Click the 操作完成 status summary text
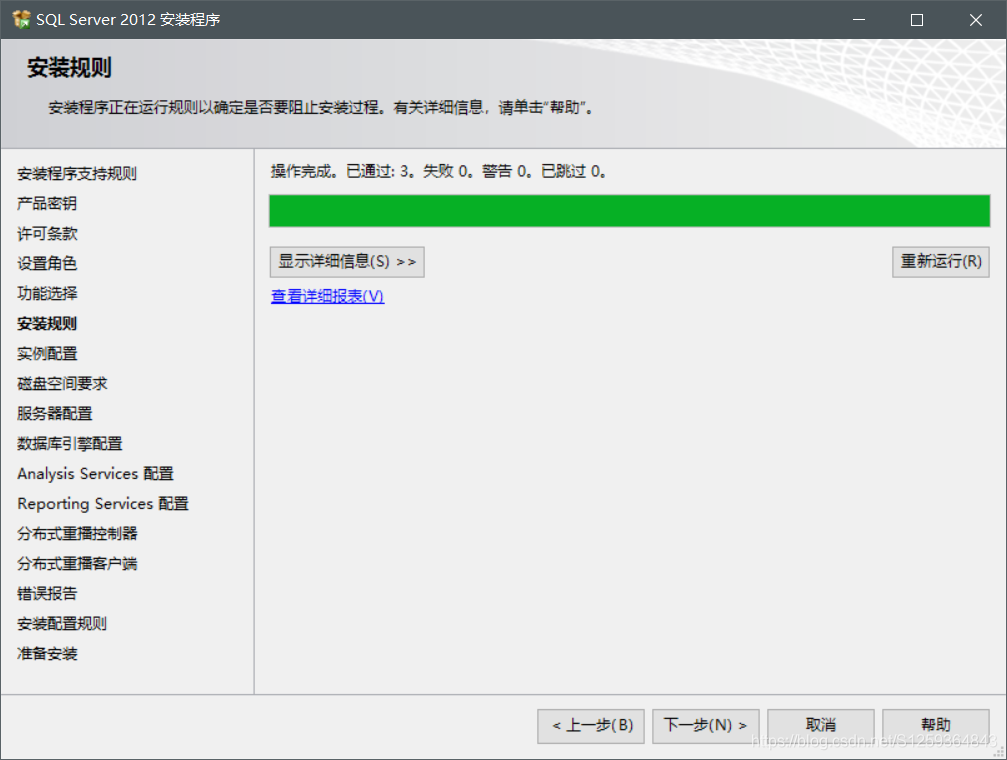The image size is (1007, 760). [x=439, y=172]
